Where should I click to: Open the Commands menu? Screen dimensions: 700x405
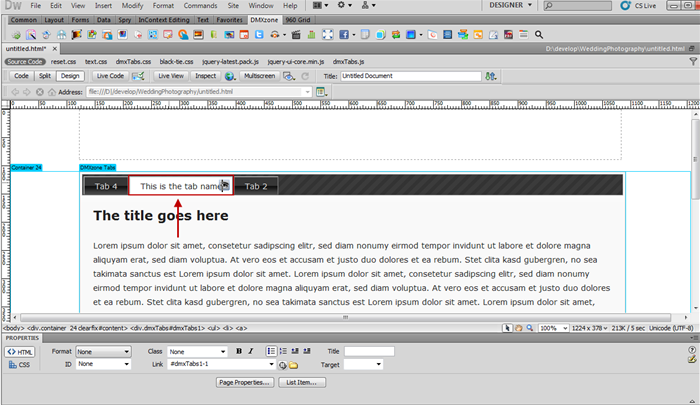pos(181,6)
